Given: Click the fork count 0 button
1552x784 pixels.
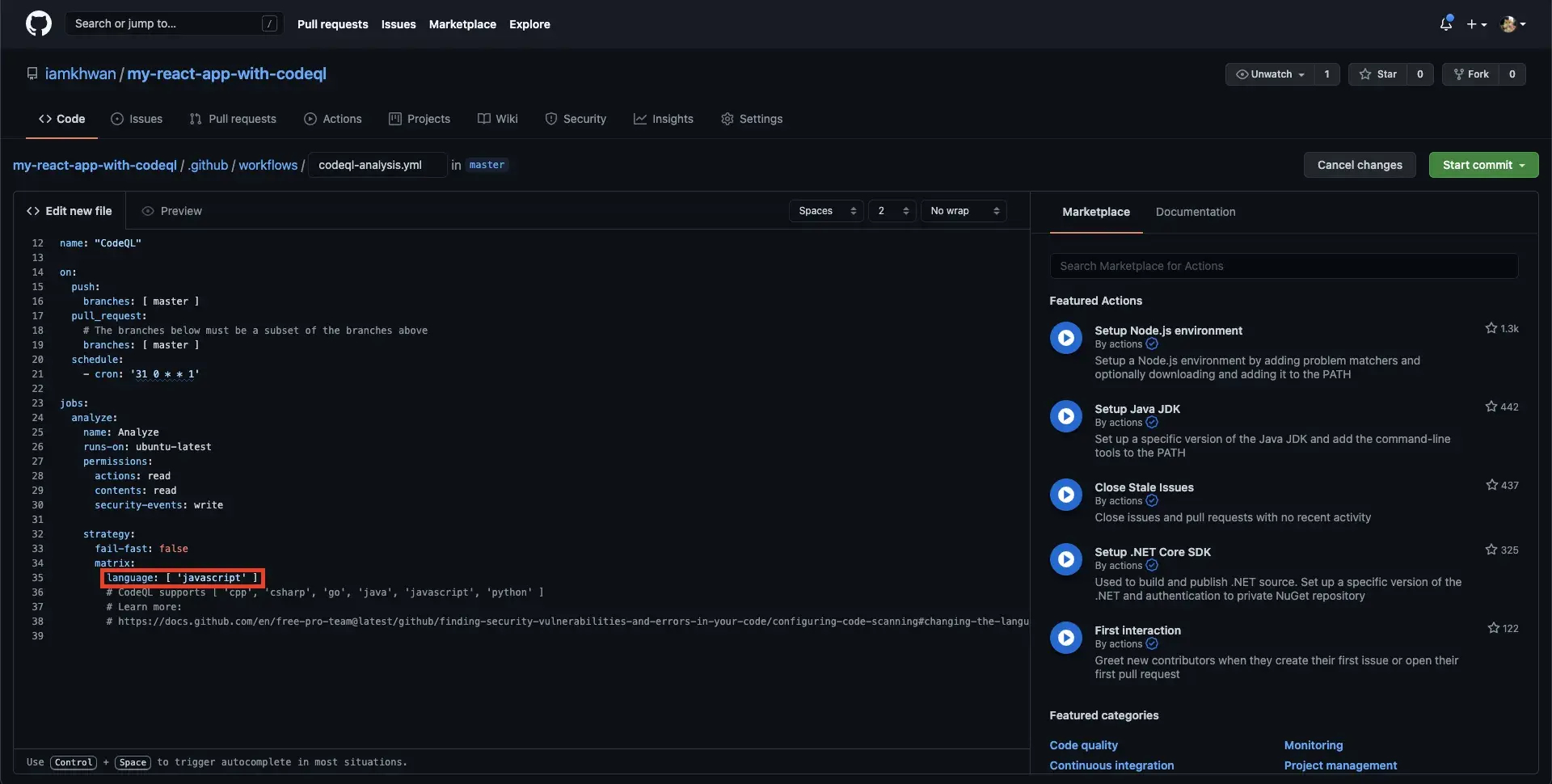Looking at the screenshot, I should point(1512,74).
